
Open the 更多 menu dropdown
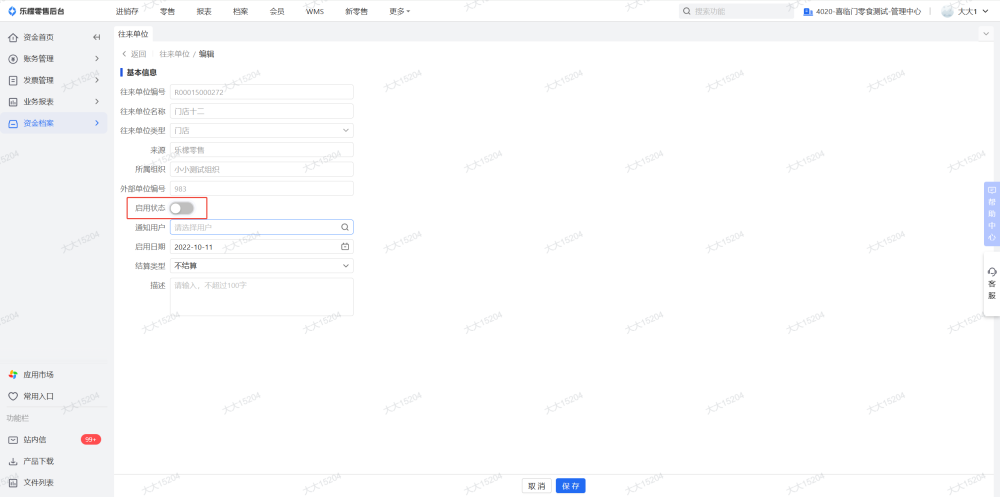click(400, 11)
